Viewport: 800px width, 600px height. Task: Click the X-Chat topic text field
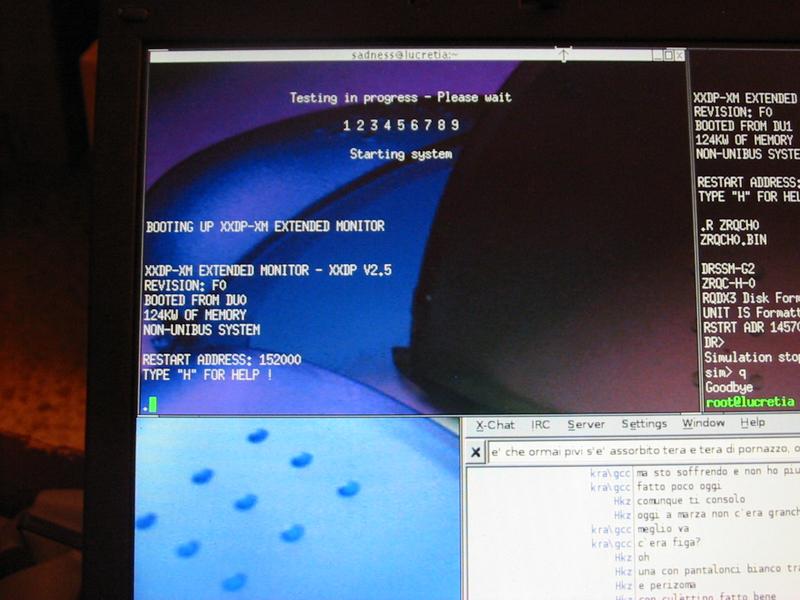pos(644,451)
